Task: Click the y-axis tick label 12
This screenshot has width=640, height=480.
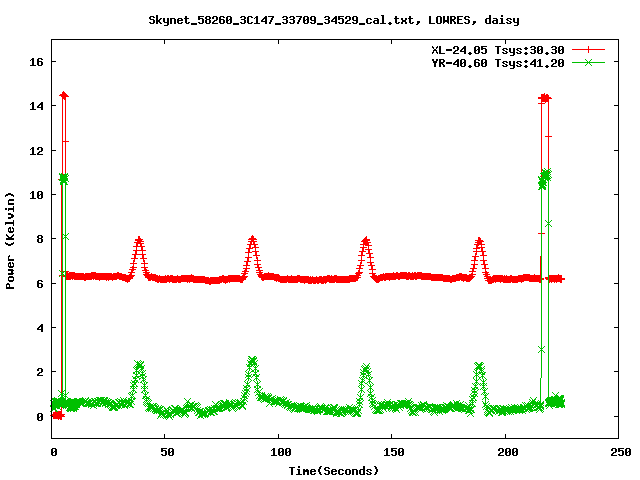Action: pos(36,151)
